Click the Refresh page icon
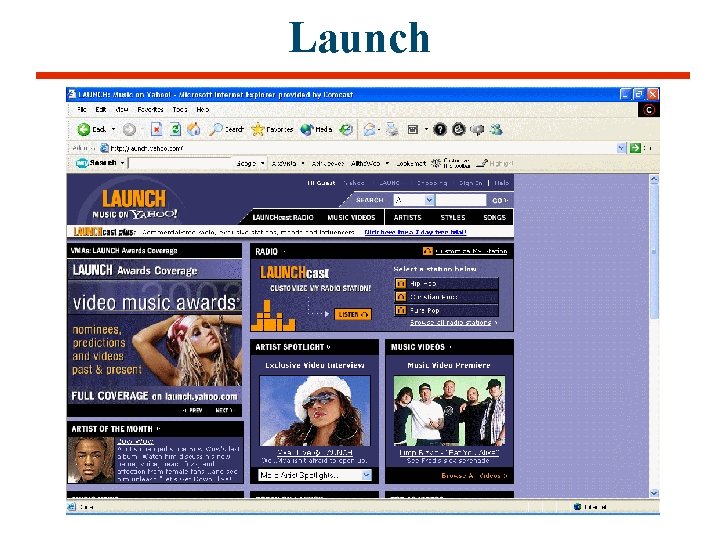Screen dimensions: 720x540 (175, 129)
